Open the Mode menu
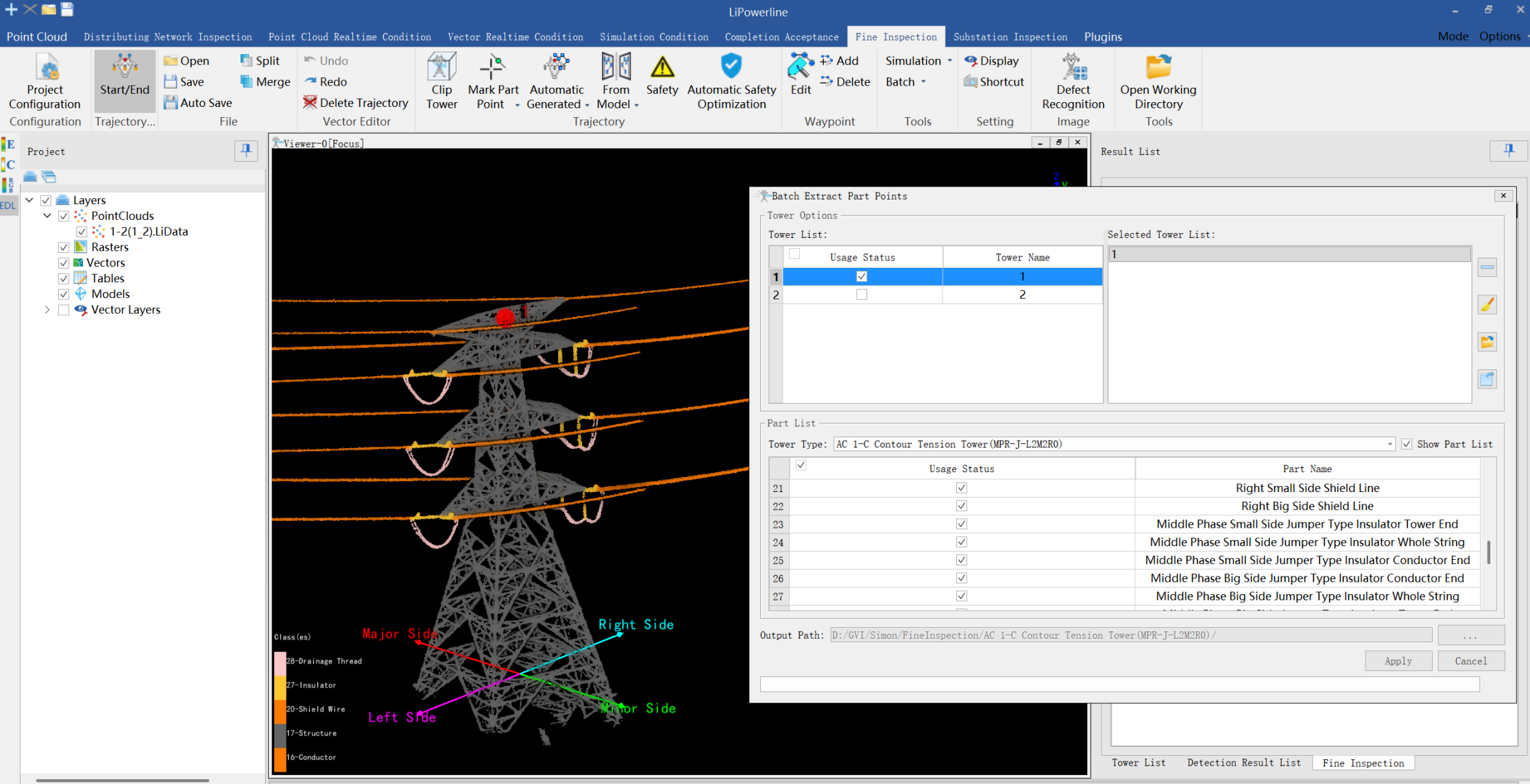1530x784 pixels. point(1453,36)
